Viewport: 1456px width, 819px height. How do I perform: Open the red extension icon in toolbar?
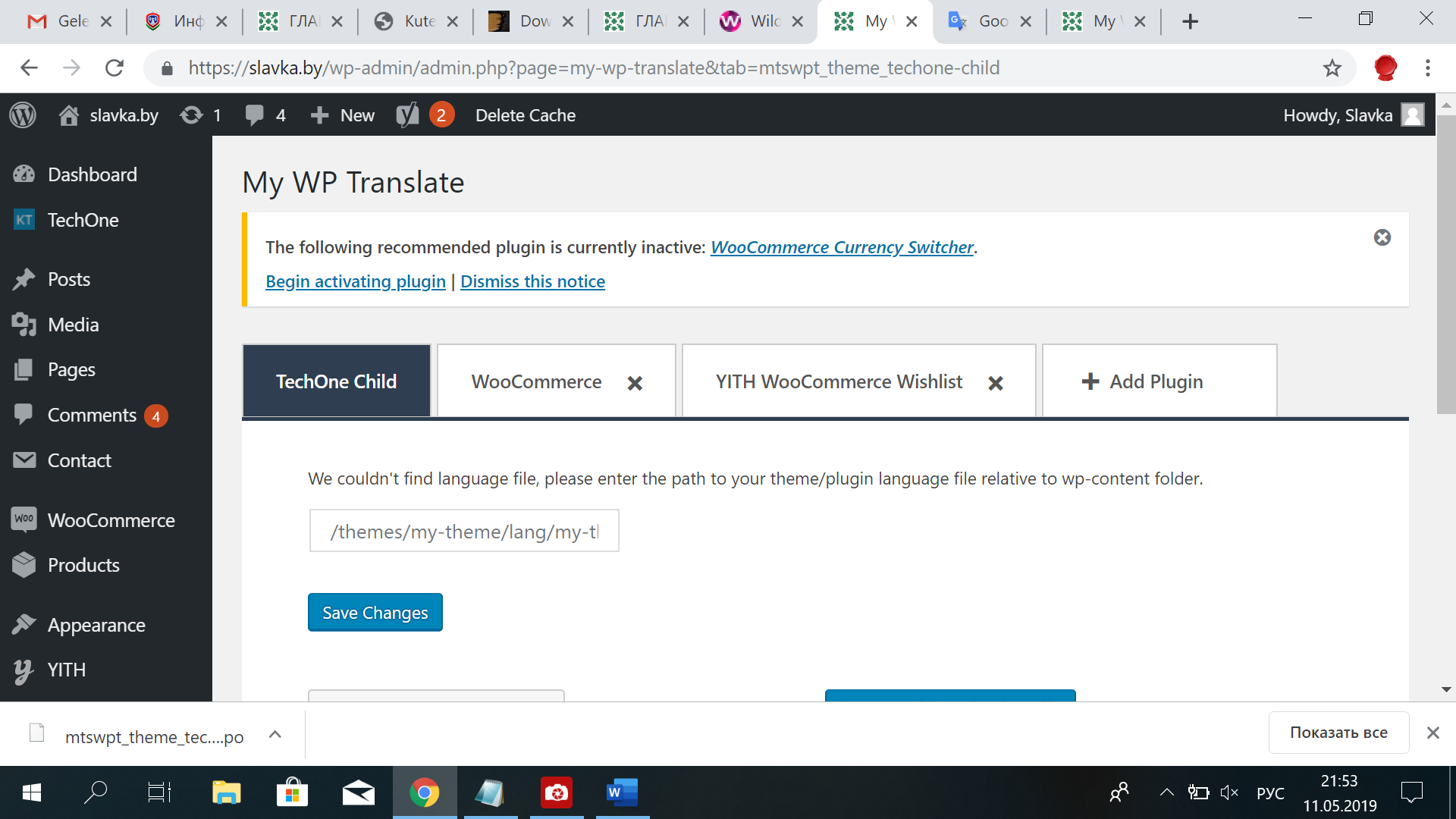point(1385,68)
